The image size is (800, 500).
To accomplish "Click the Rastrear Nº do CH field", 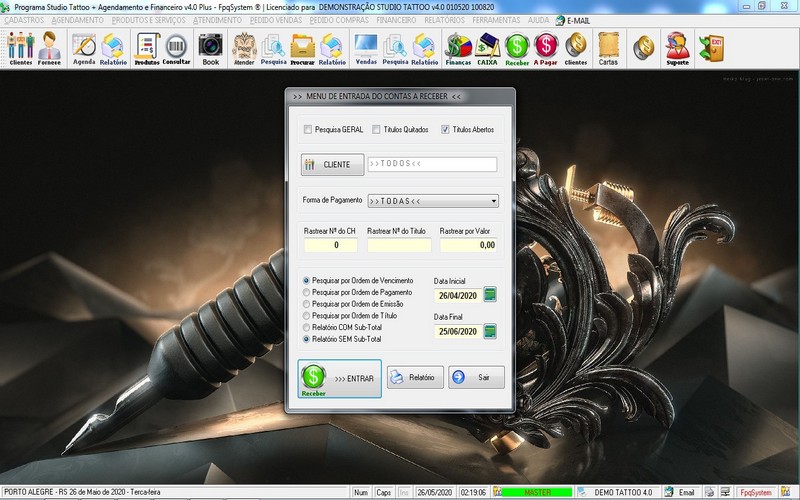I will pyautogui.click(x=331, y=245).
